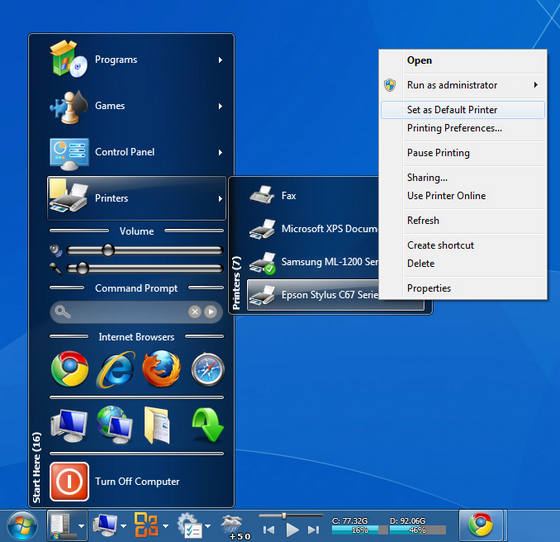
Task: Click the run arrow button in Command Prompt box
Action: pos(211,312)
